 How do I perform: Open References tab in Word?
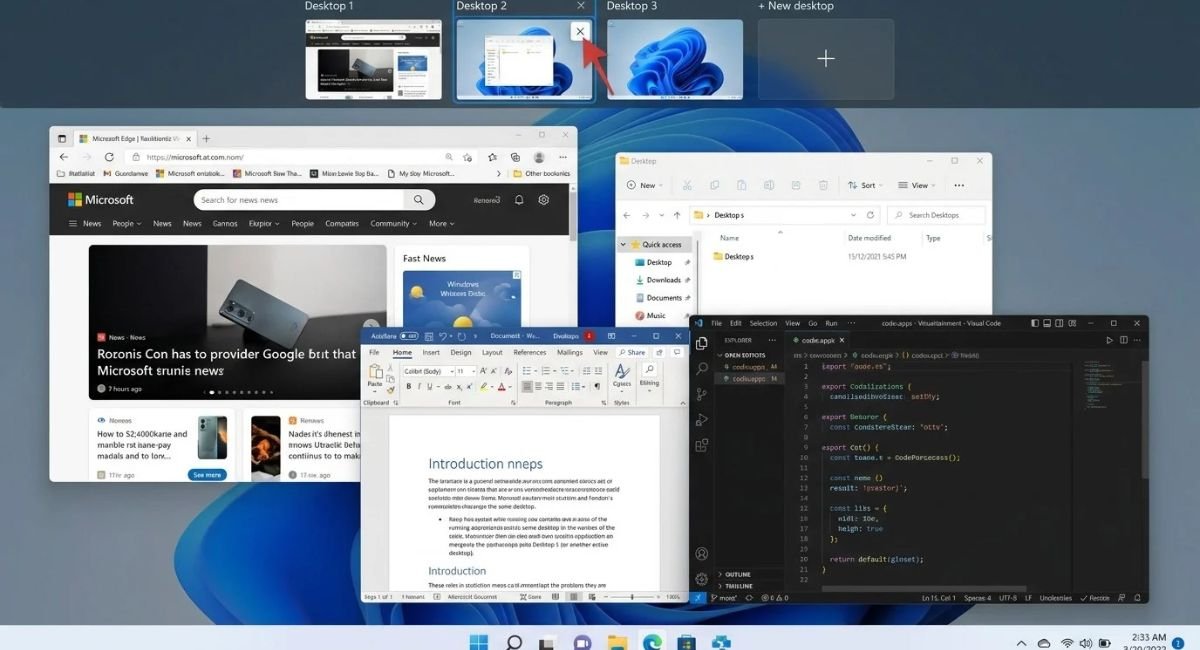point(529,352)
